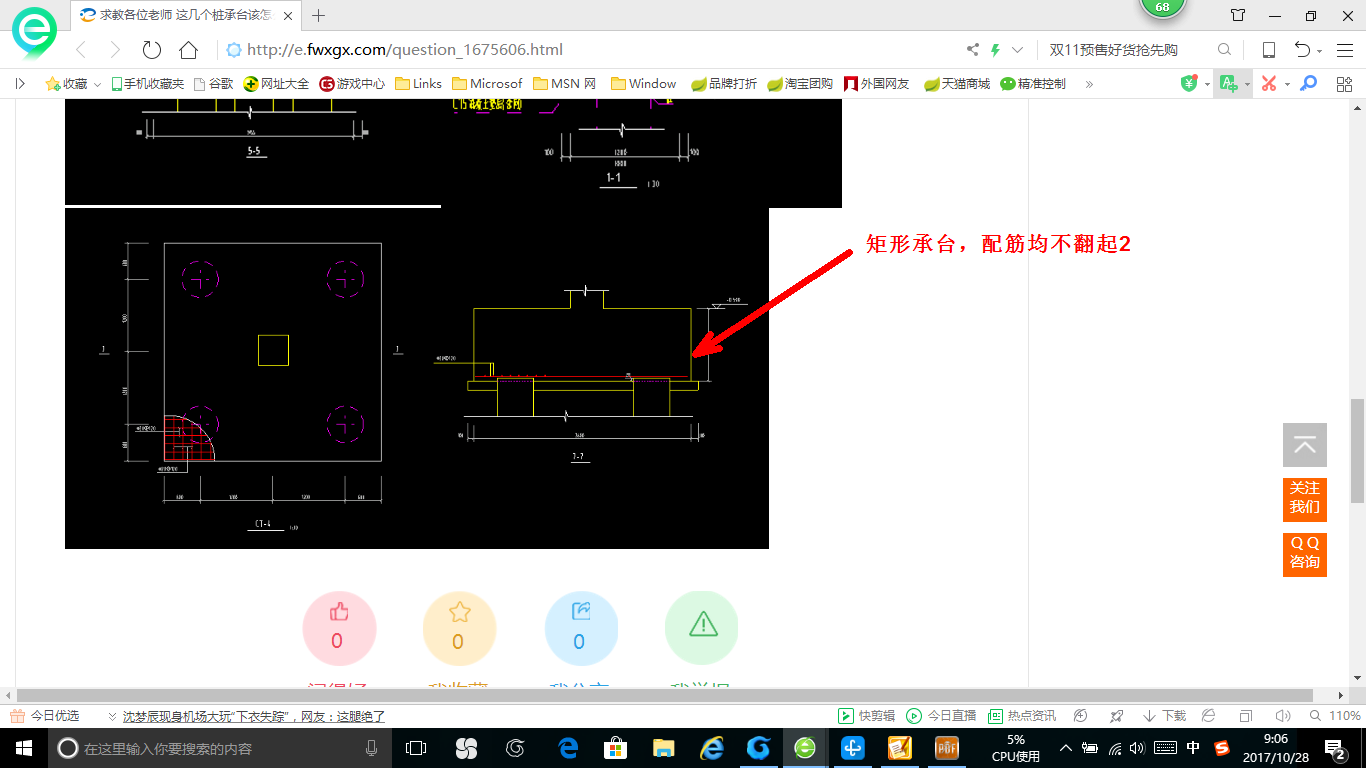Click the 今日直播 status bar button

click(x=941, y=716)
